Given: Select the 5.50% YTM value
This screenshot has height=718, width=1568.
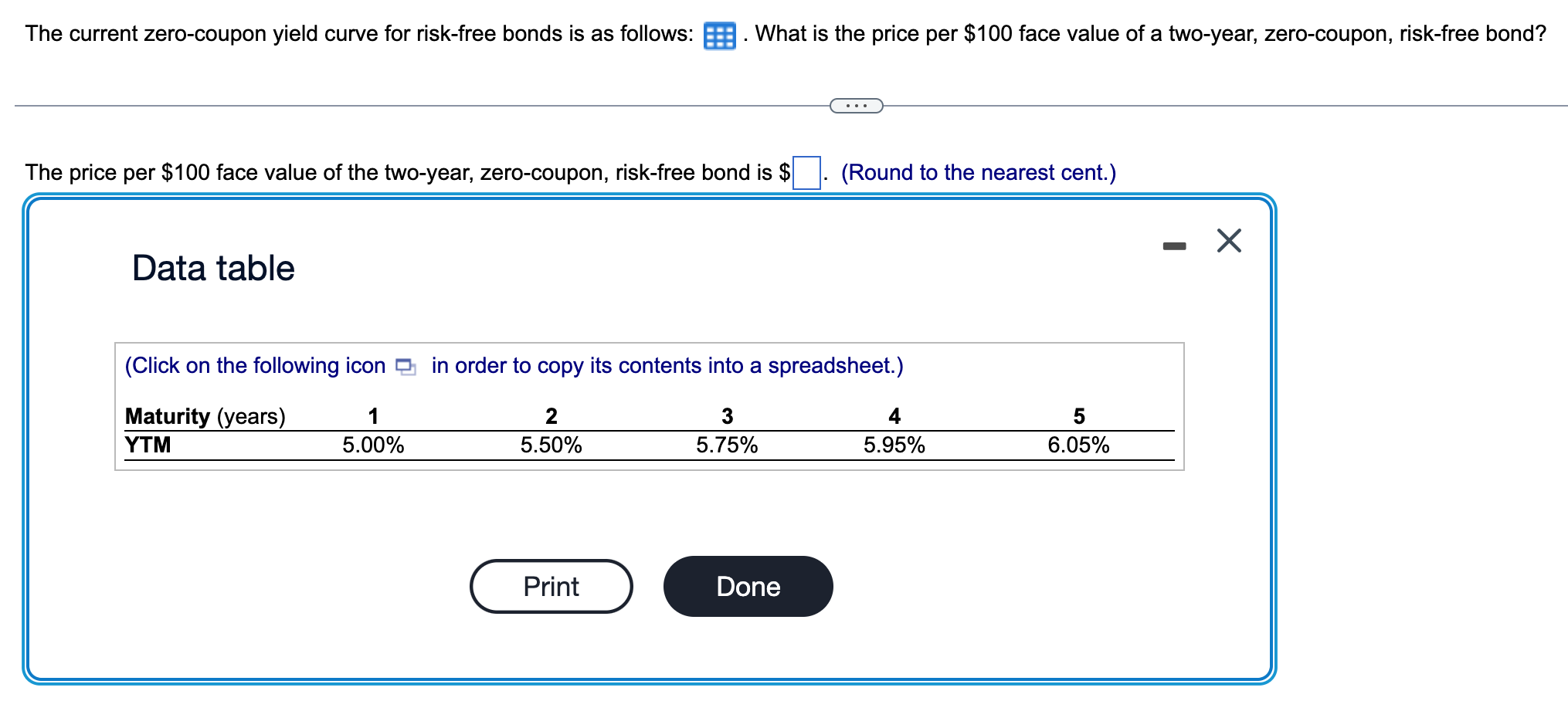Looking at the screenshot, I should [551, 444].
